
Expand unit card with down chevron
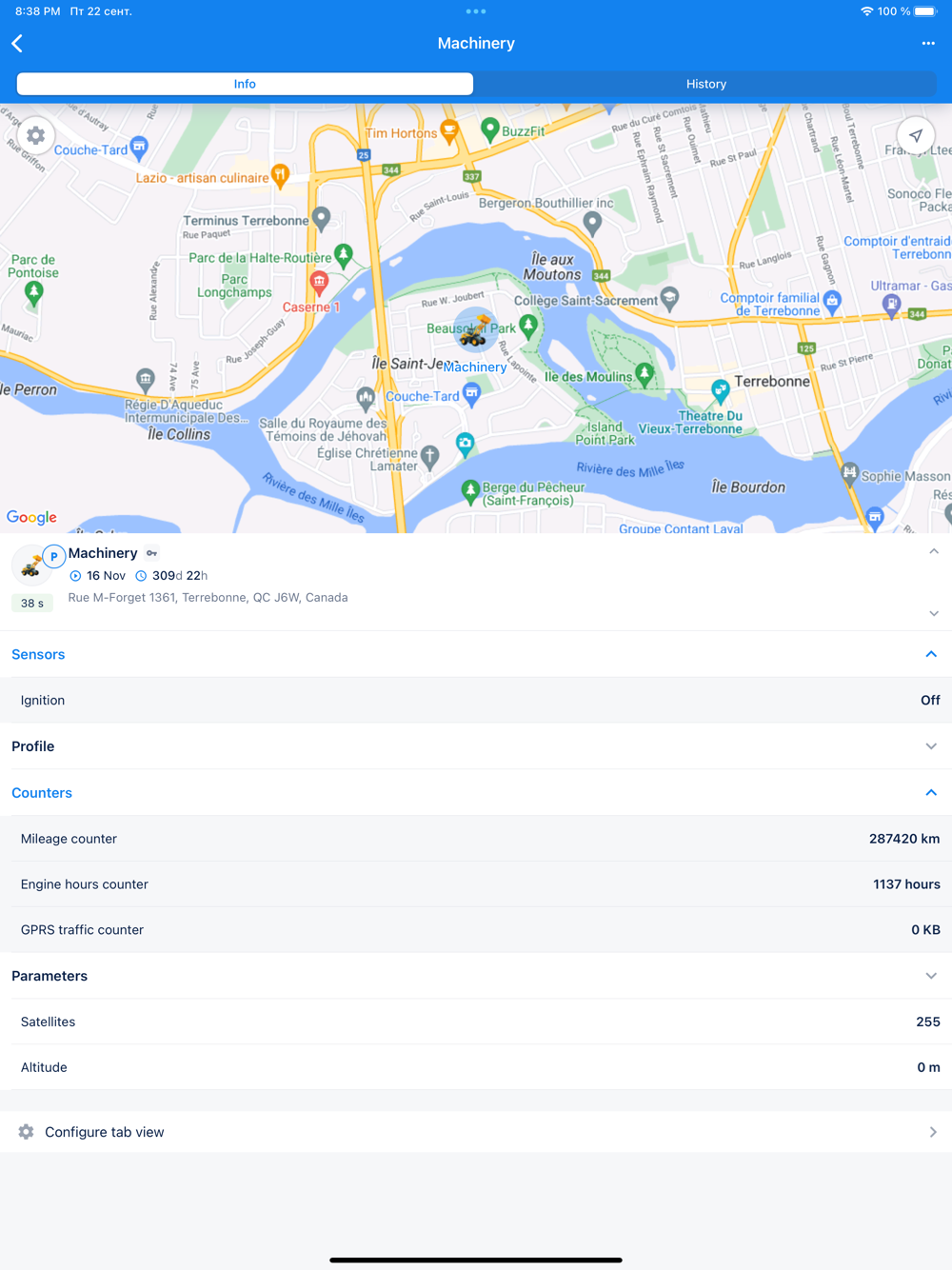pos(934,614)
